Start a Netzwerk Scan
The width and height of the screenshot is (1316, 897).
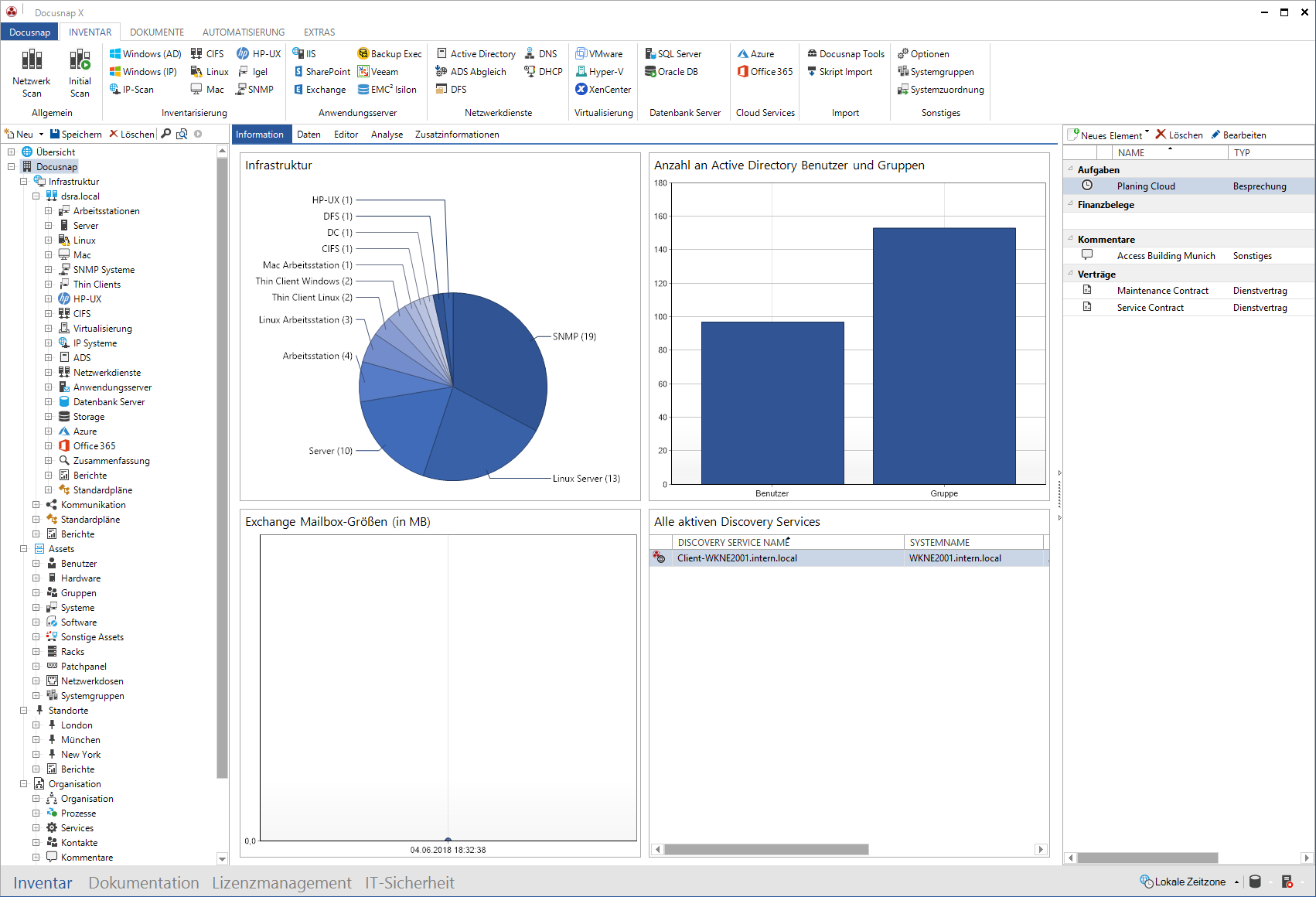(x=32, y=73)
